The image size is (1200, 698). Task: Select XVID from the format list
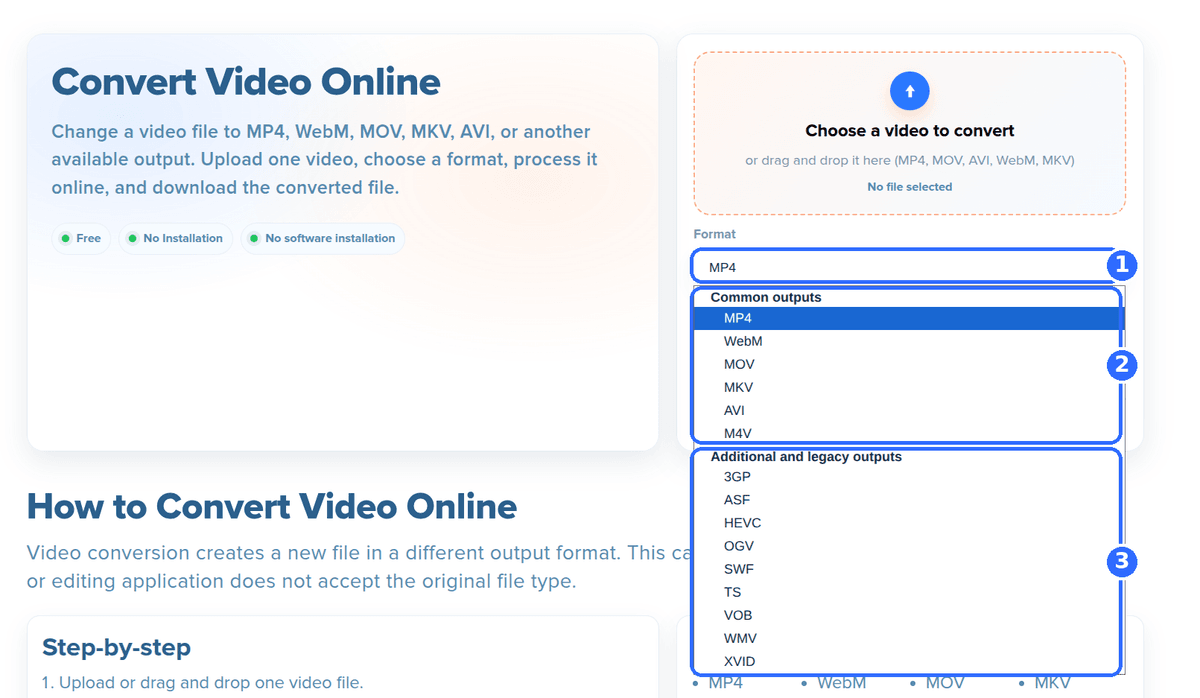pos(909,661)
